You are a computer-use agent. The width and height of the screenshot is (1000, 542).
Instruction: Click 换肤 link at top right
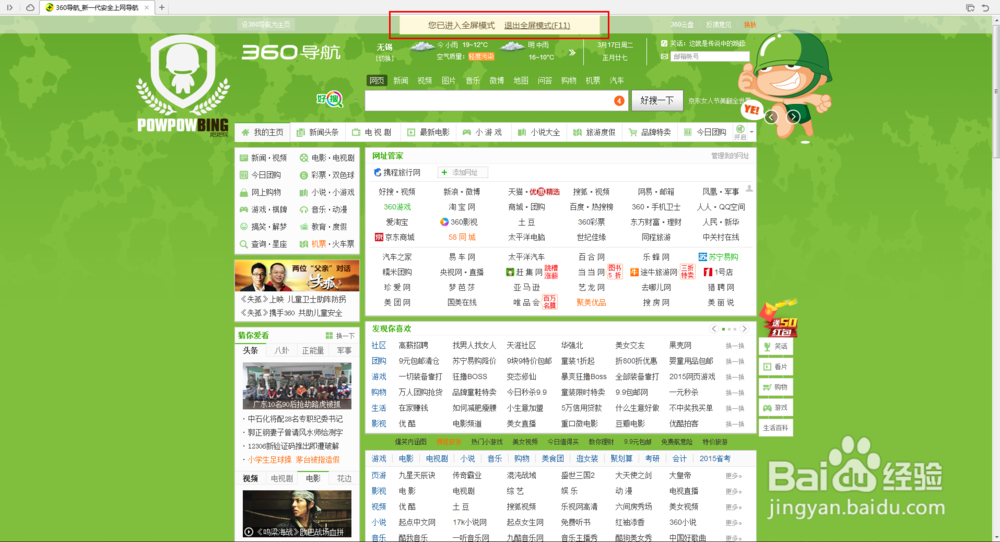750,25
